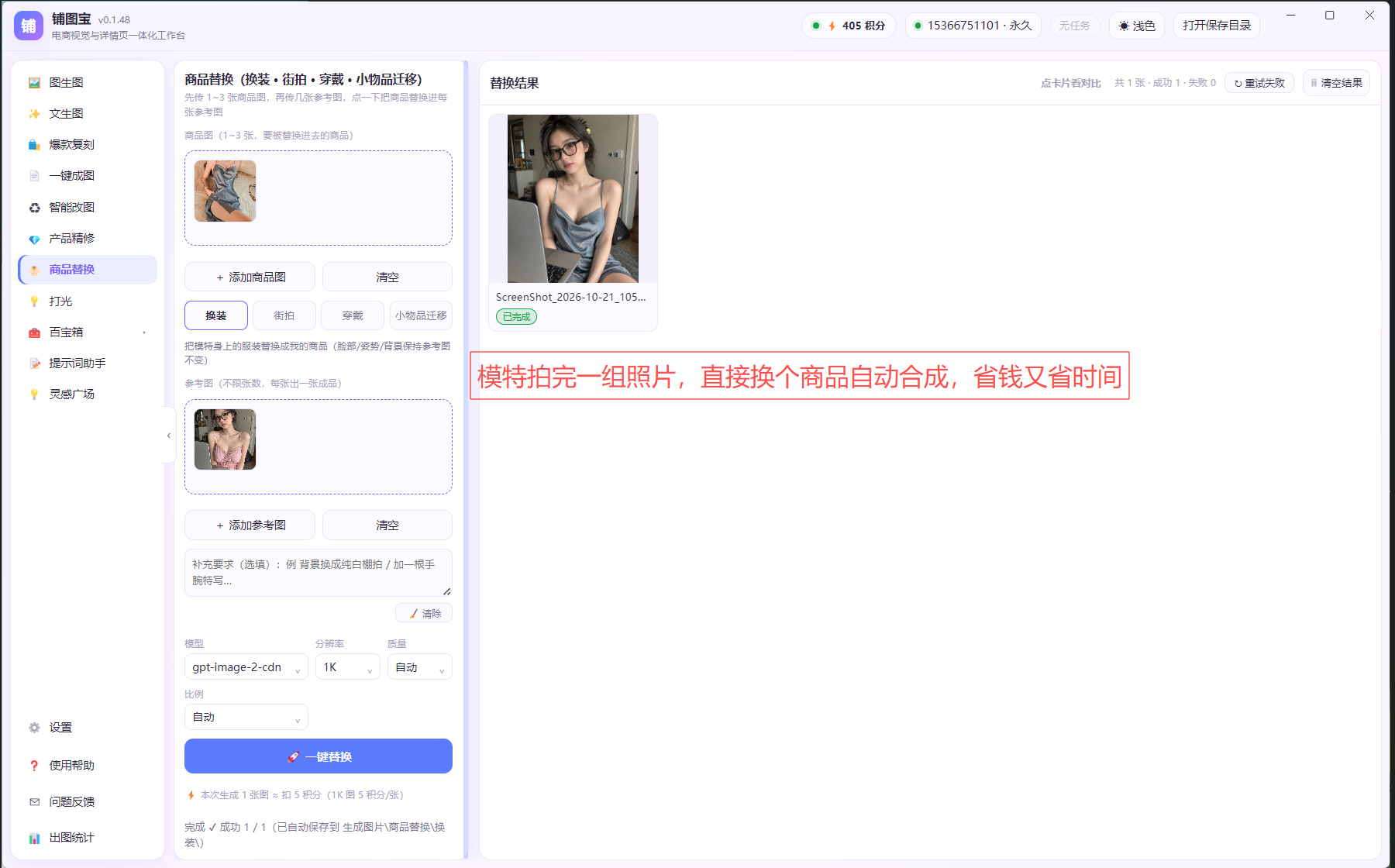The height and width of the screenshot is (868, 1395).
Task: Open the 百宝箱 toolbox icon
Action: tap(34, 332)
